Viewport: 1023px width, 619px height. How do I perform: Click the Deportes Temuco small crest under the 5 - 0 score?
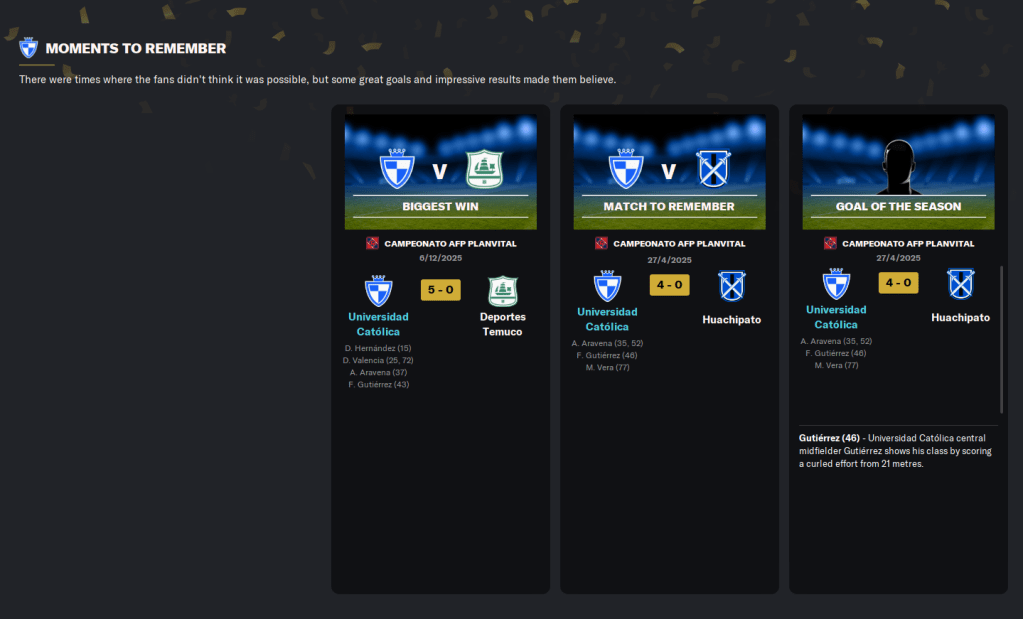pos(503,291)
